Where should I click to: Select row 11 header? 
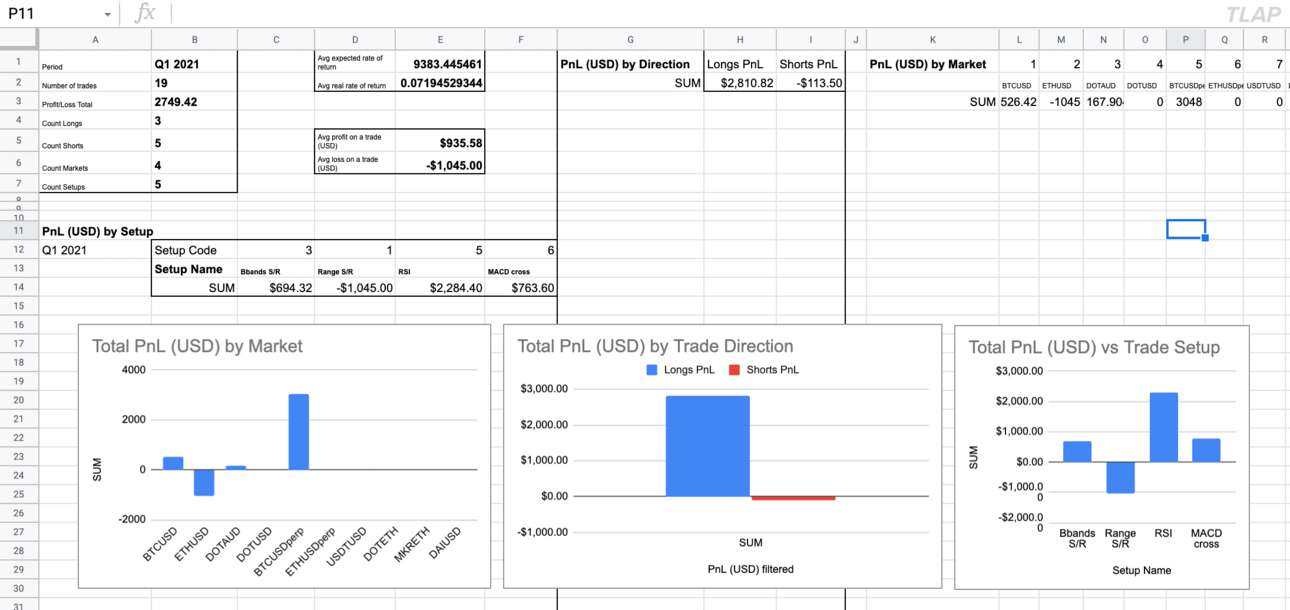pyautogui.click(x=19, y=231)
